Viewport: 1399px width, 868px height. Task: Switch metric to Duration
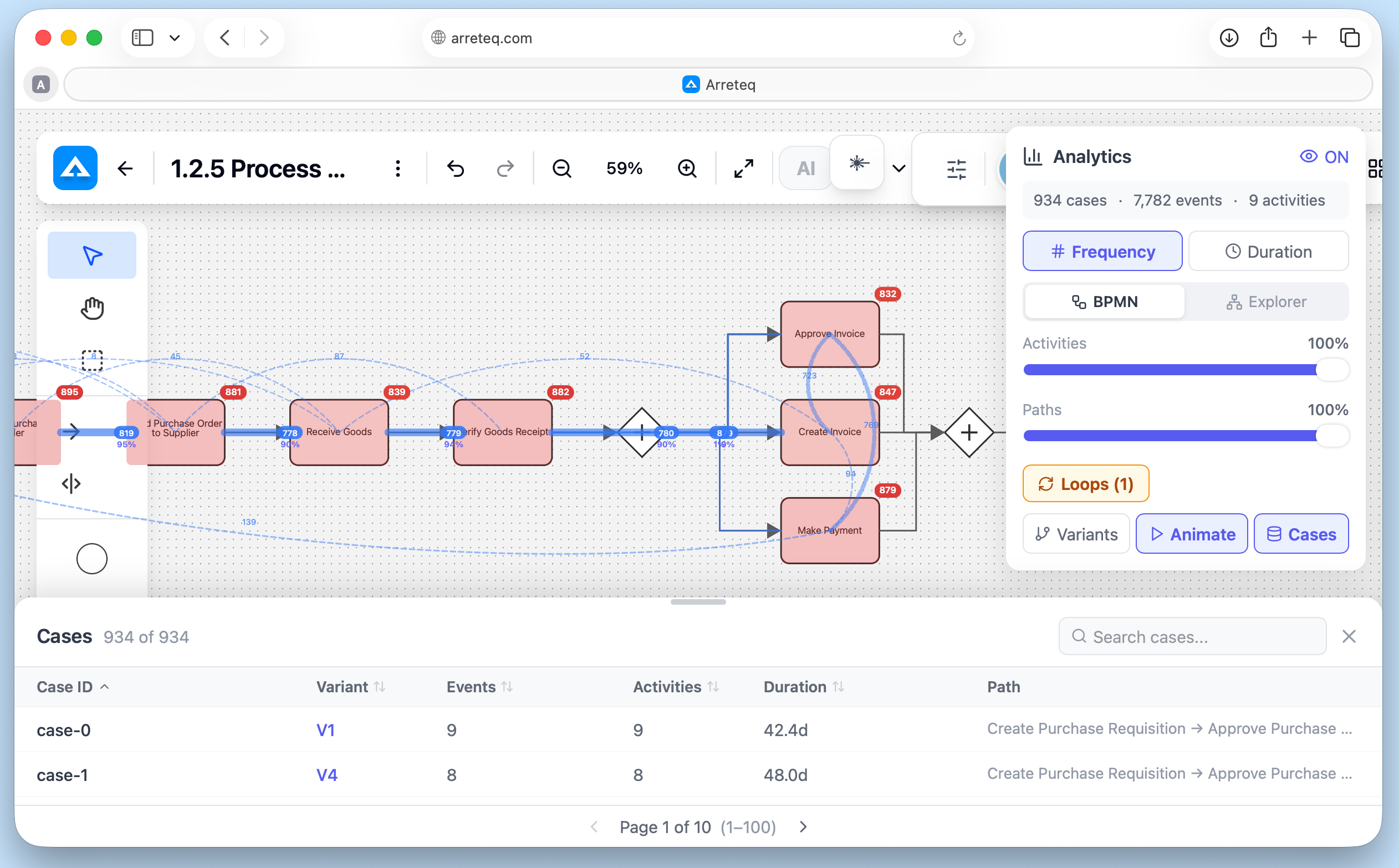1268,251
